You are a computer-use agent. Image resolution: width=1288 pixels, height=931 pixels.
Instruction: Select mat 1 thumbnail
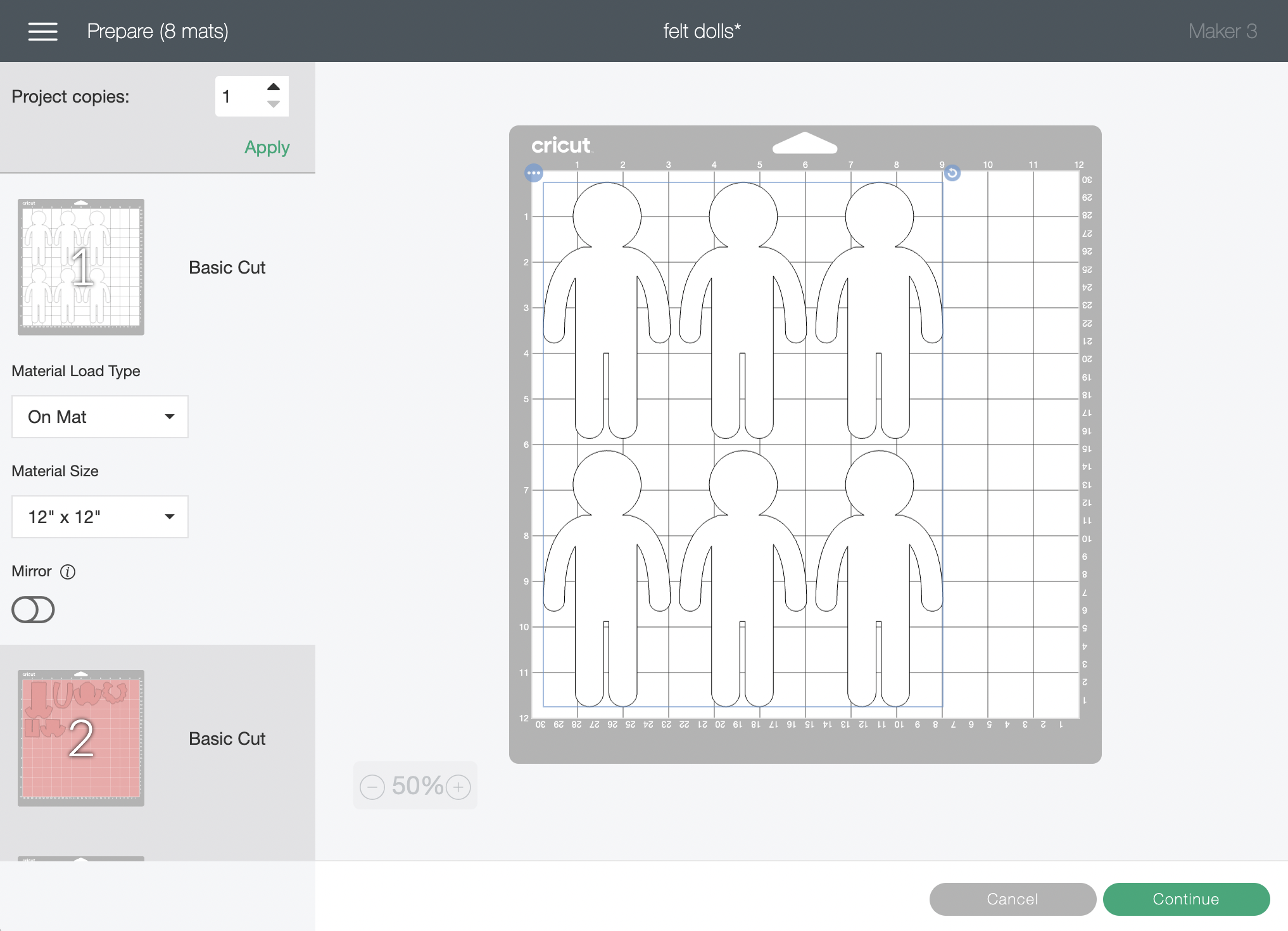point(81,267)
